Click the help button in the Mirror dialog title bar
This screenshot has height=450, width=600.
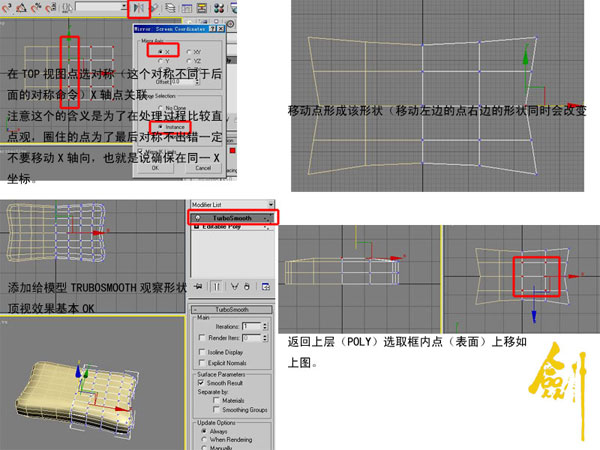click(x=214, y=29)
